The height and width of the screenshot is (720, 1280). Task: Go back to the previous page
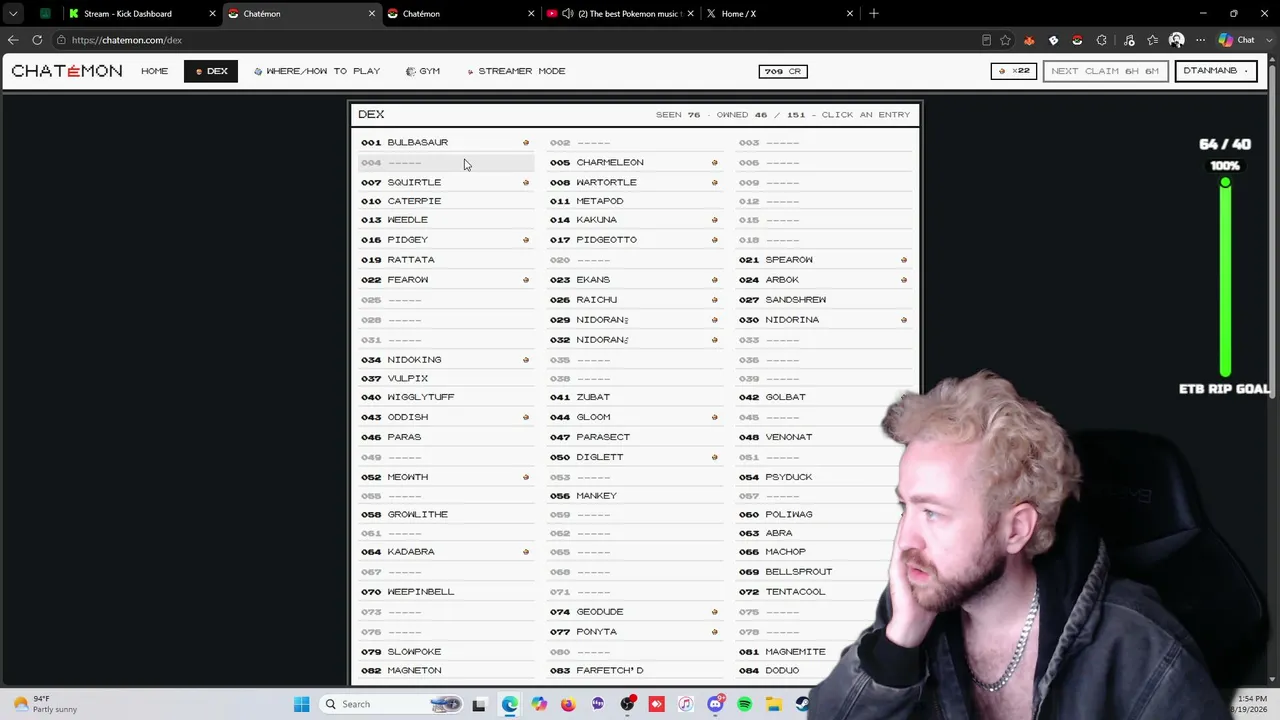[x=13, y=40]
